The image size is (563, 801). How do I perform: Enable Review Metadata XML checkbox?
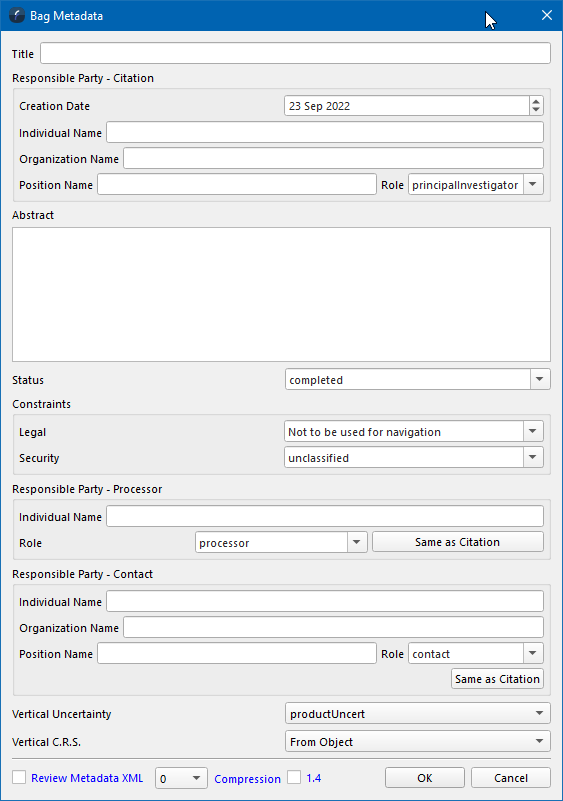[19, 777]
